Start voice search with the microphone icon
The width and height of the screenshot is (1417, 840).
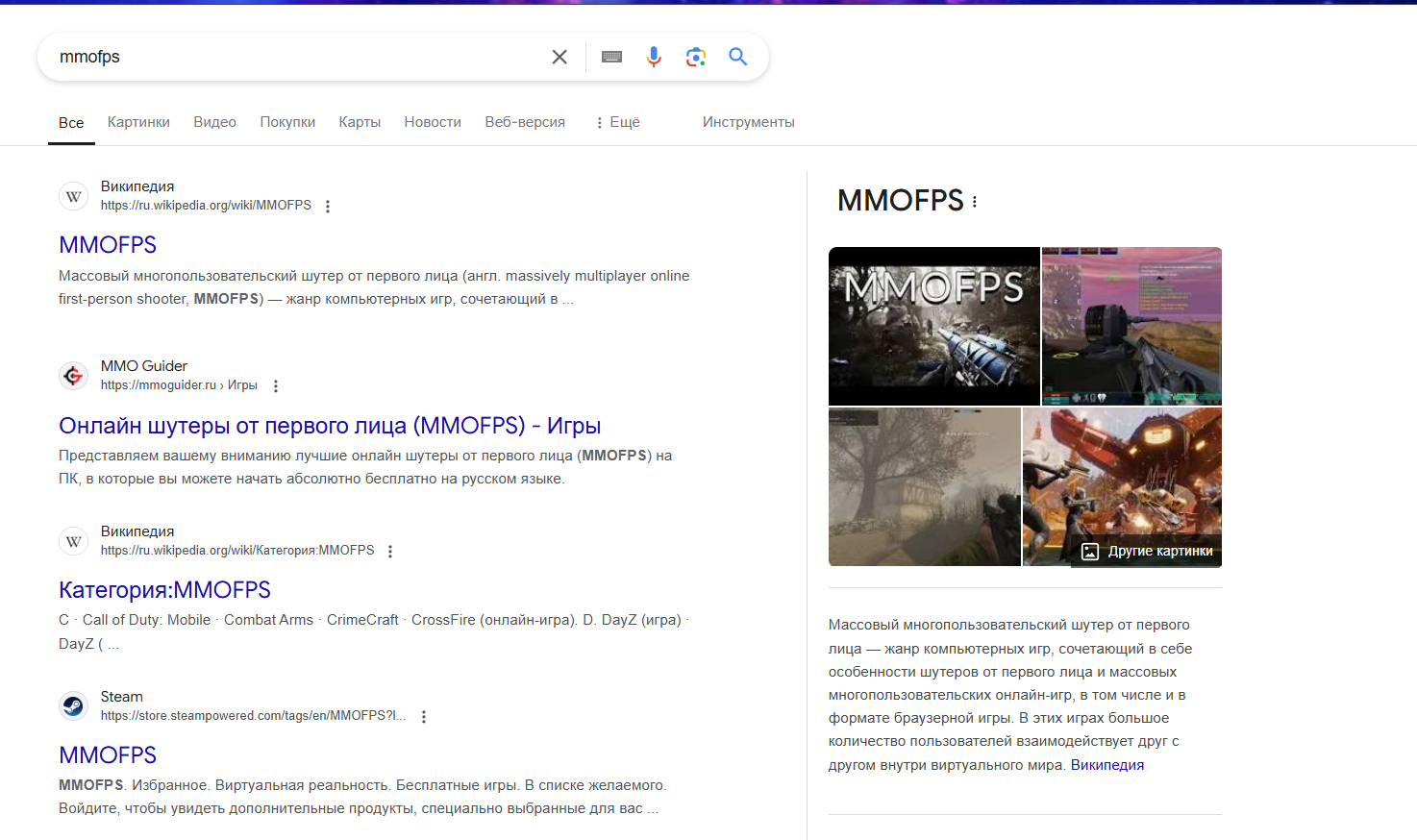[x=654, y=57]
